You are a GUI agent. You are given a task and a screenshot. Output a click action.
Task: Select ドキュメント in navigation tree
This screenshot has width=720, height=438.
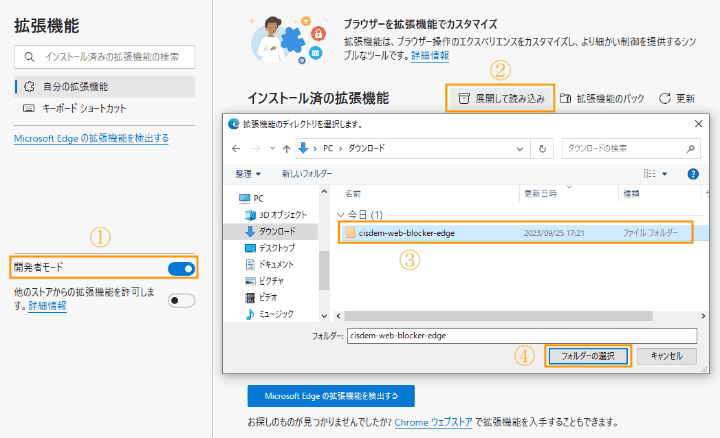(x=270, y=264)
